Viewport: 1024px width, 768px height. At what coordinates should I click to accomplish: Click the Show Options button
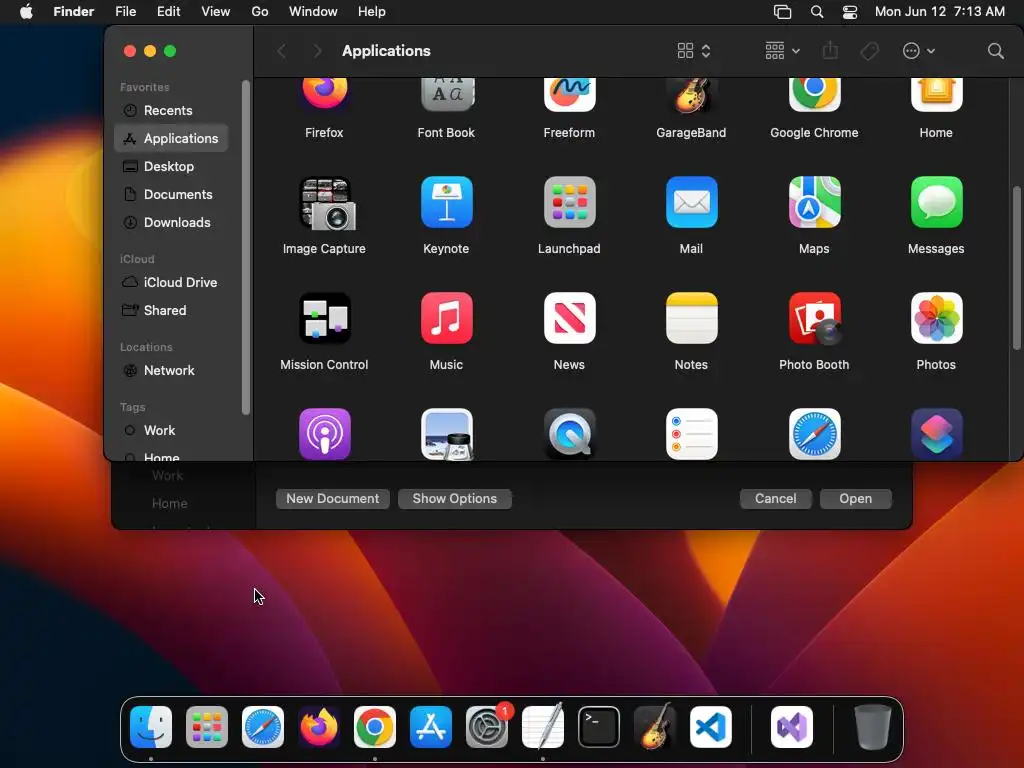click(x=455, y=499)
